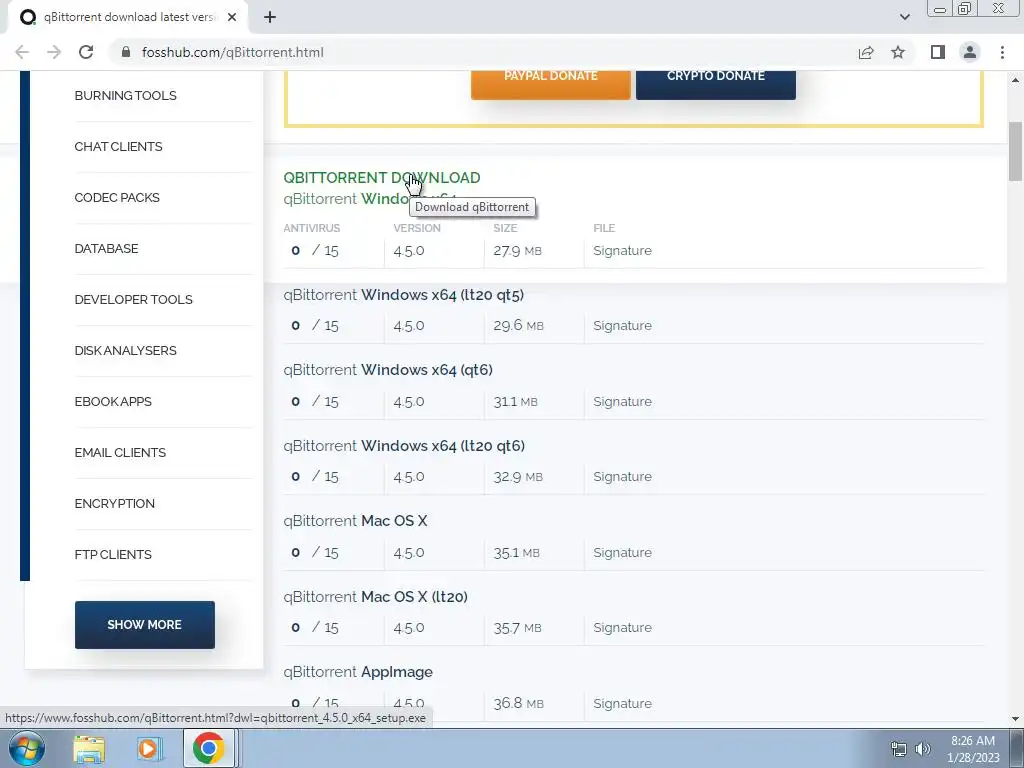Download qBittorrent Mac OS X (lt20)
Image resolution: width=1024 pixels, height=768 pixels.
click(x=376, y=596)
